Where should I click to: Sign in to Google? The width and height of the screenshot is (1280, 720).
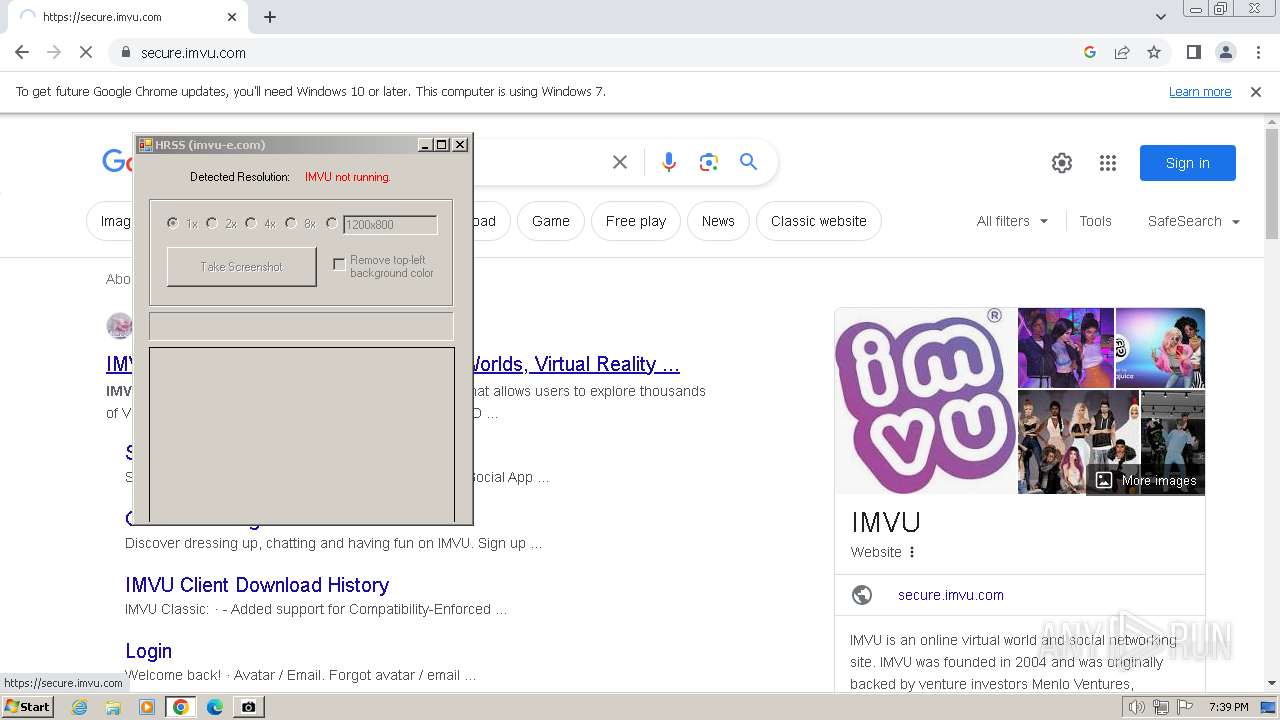click(1187, 163)
